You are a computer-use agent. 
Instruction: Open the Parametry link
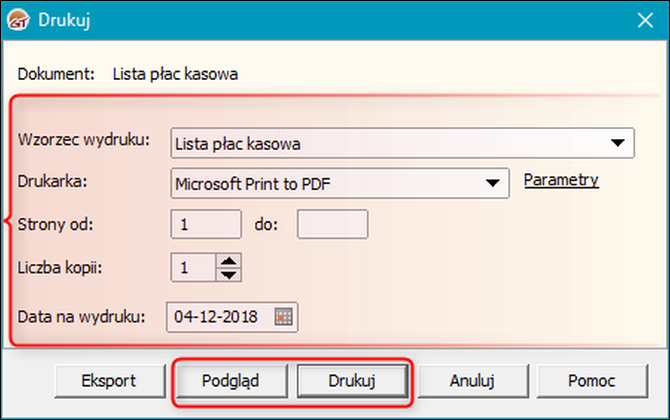pyautogui.click(x=561, y=181)
